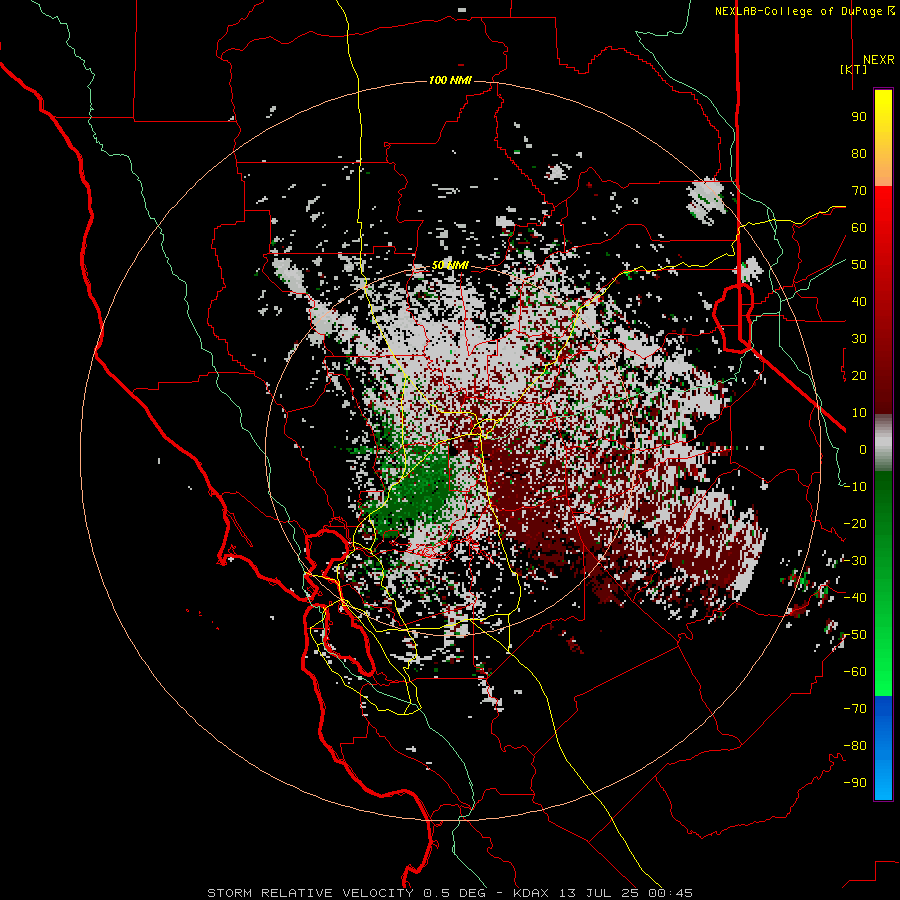Click the "50 NMI" range ring label
The width and height of the screenshot is (900, 900).
point(450,265)
